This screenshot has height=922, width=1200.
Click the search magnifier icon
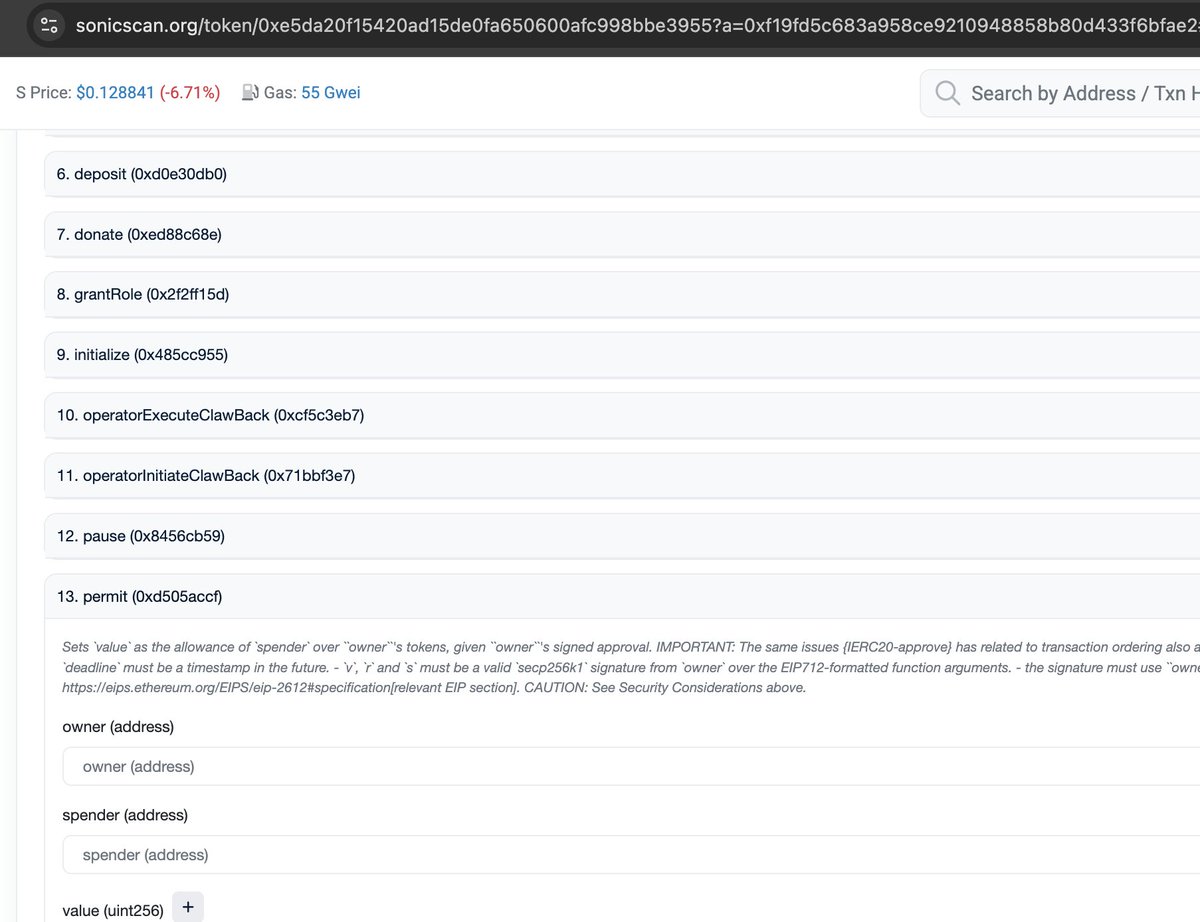tap(947, 93)
